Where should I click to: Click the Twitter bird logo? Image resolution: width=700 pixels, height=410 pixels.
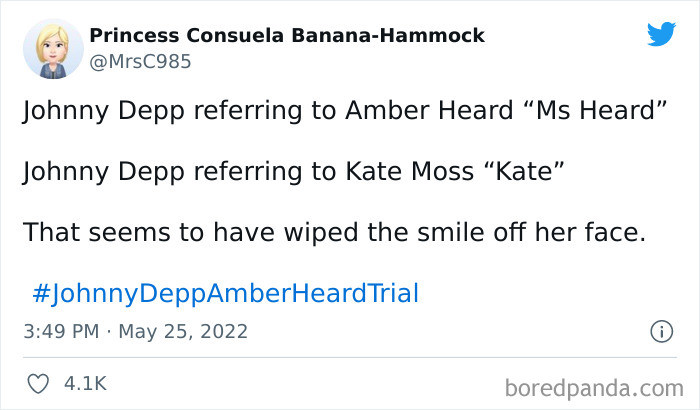pyautogui.click(x=661, y=33)
